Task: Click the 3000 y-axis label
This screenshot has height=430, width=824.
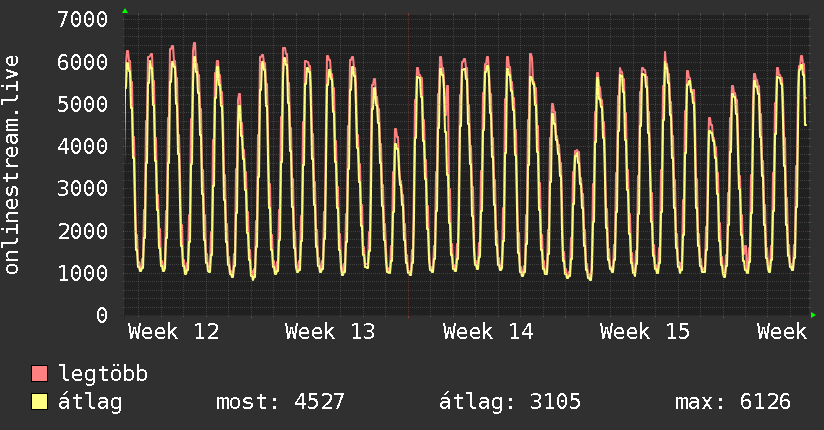Action: 83,188
